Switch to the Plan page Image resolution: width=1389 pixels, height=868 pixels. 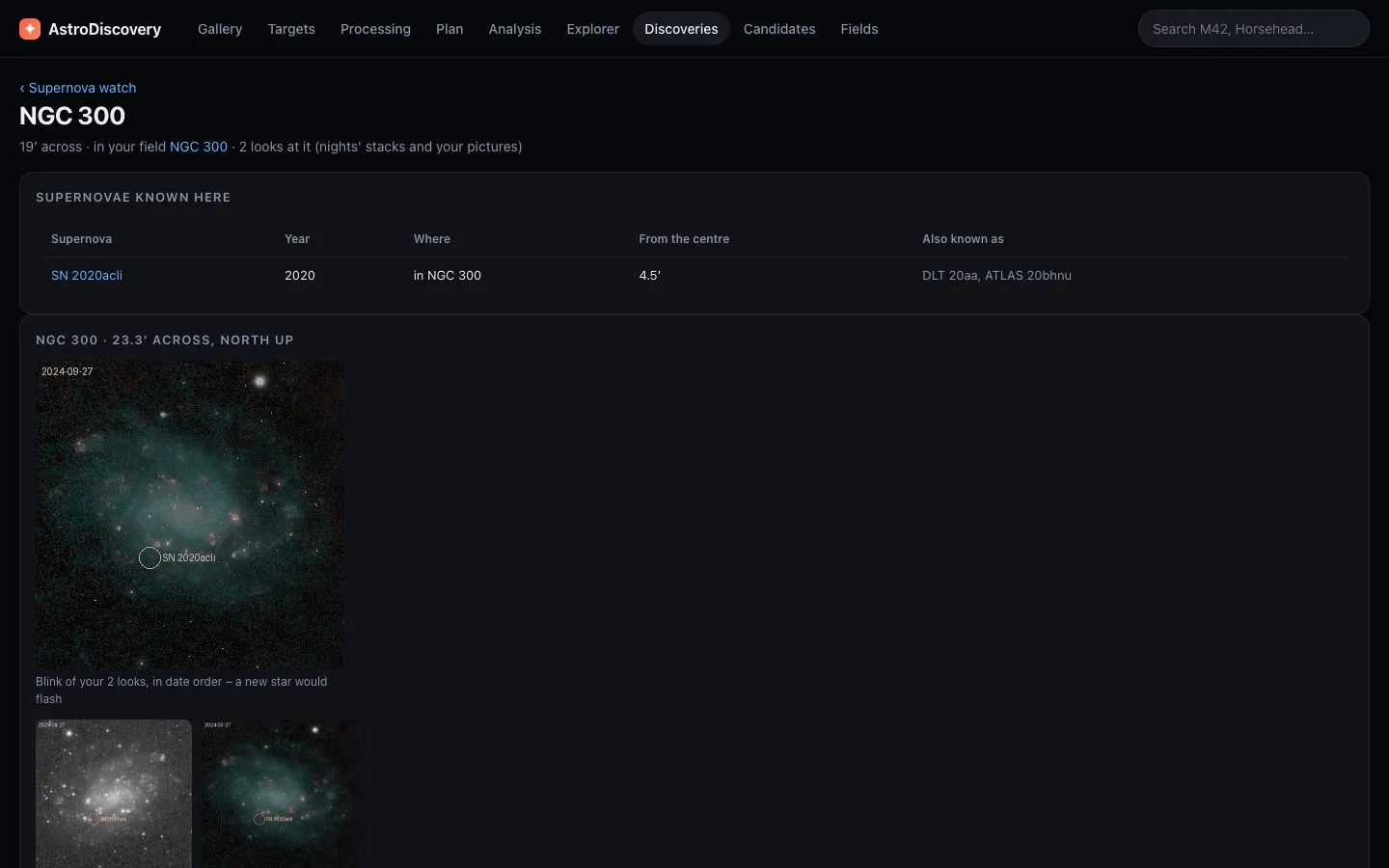(449, 29)
